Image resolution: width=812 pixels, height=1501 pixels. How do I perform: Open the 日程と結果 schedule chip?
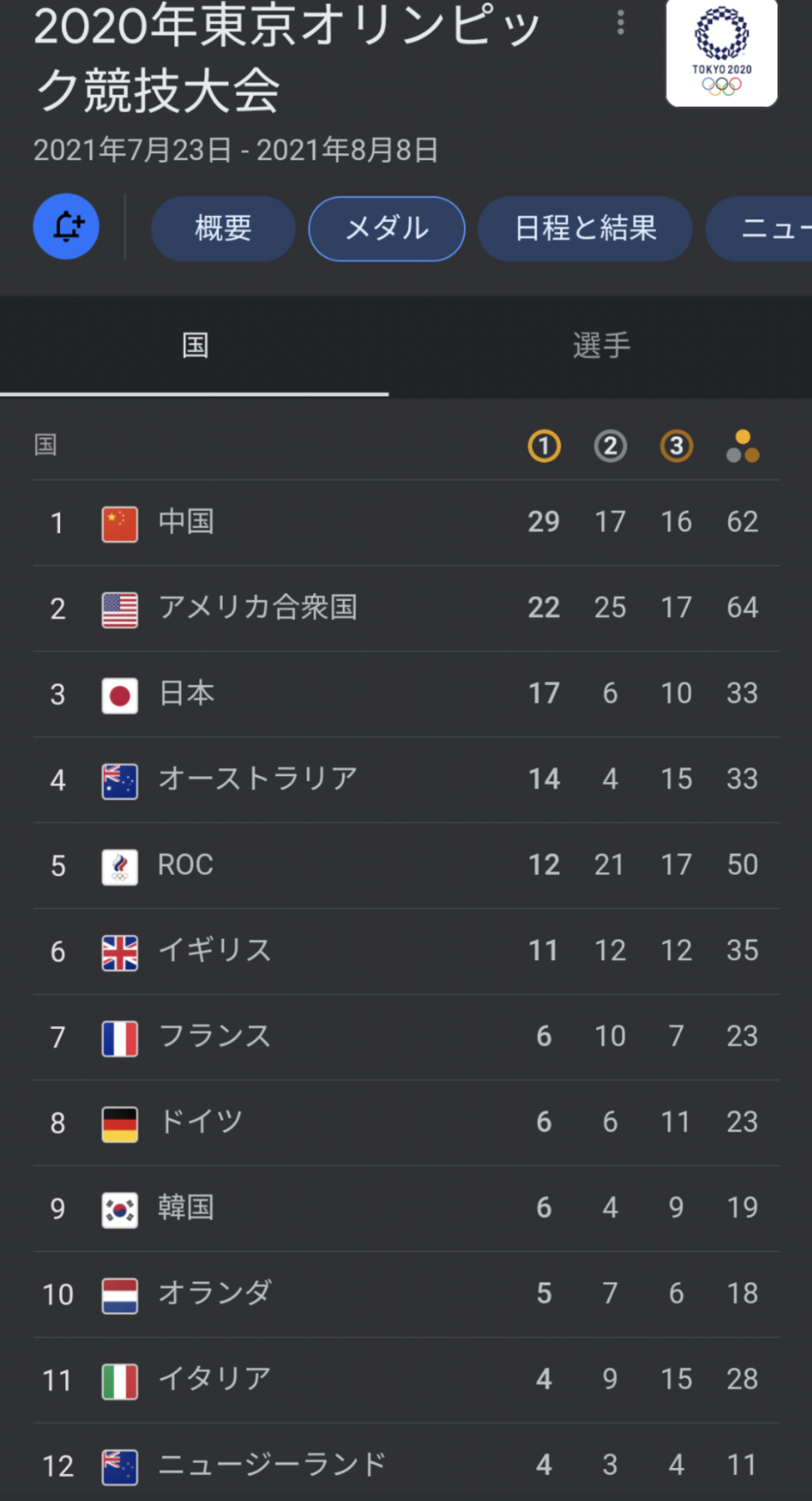tap(585, 228)
